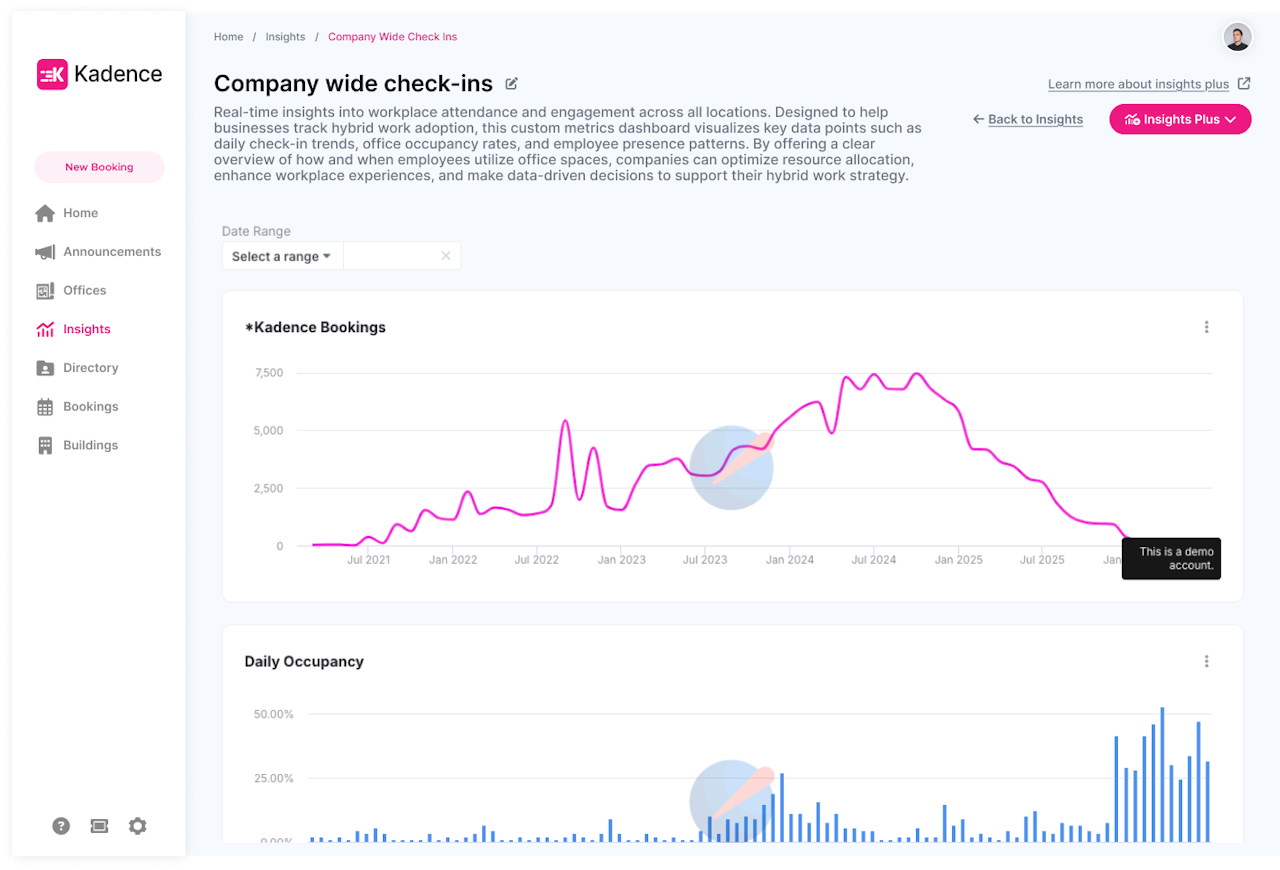
Task: Open Kadence Bookings chart options menu
Action: point(1206,327)
